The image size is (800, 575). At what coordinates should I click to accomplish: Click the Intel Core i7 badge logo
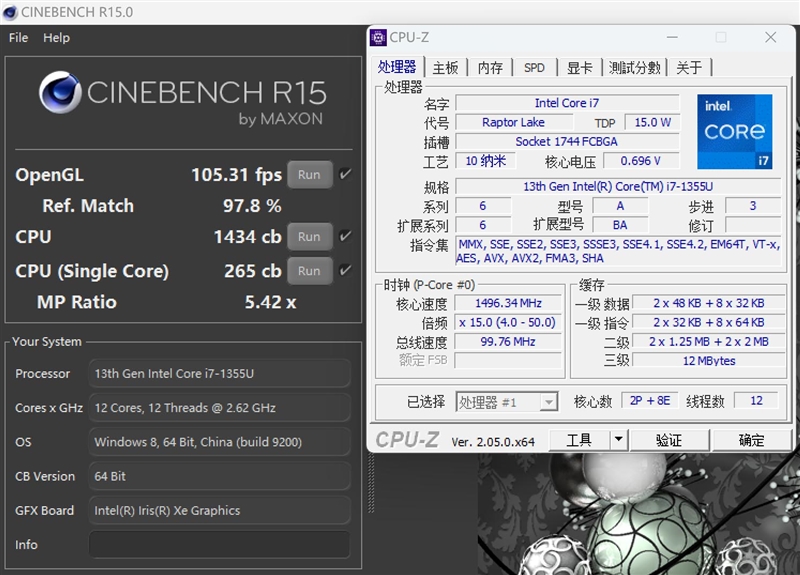[x=735, y=132]
